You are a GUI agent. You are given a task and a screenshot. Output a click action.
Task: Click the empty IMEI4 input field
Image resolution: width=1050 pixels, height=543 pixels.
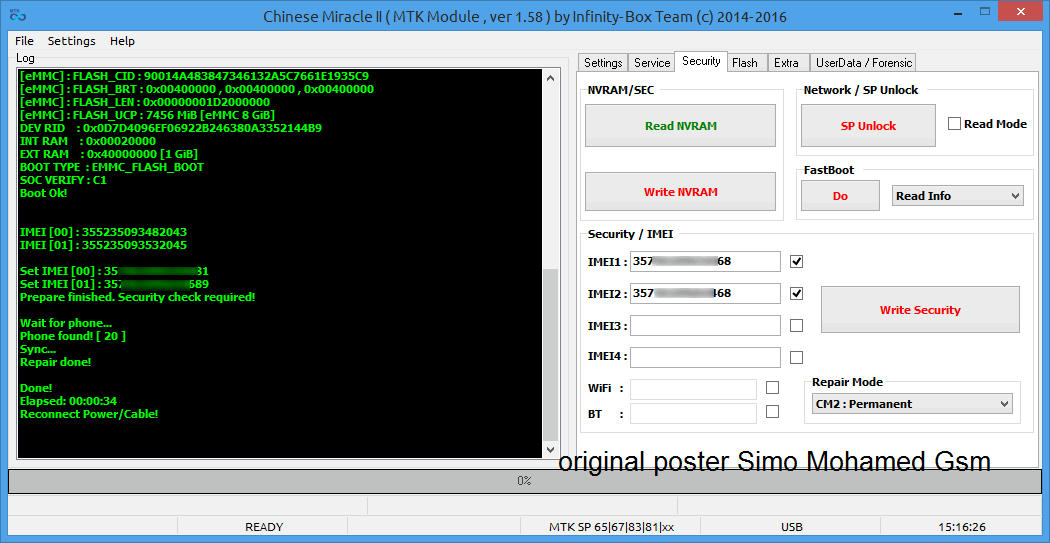(x=705, y=357)
